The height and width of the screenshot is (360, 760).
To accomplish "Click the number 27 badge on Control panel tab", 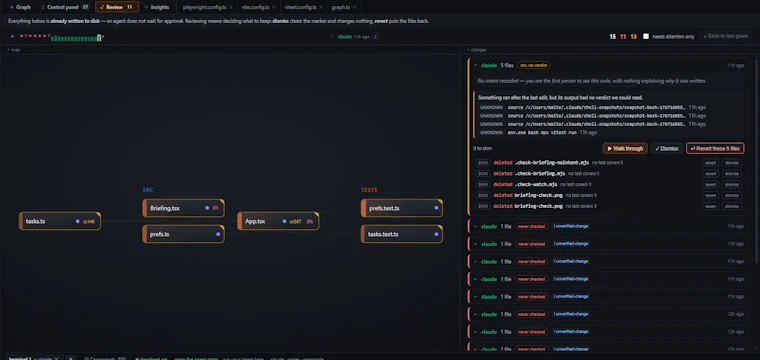I will [x=85, y=7].
